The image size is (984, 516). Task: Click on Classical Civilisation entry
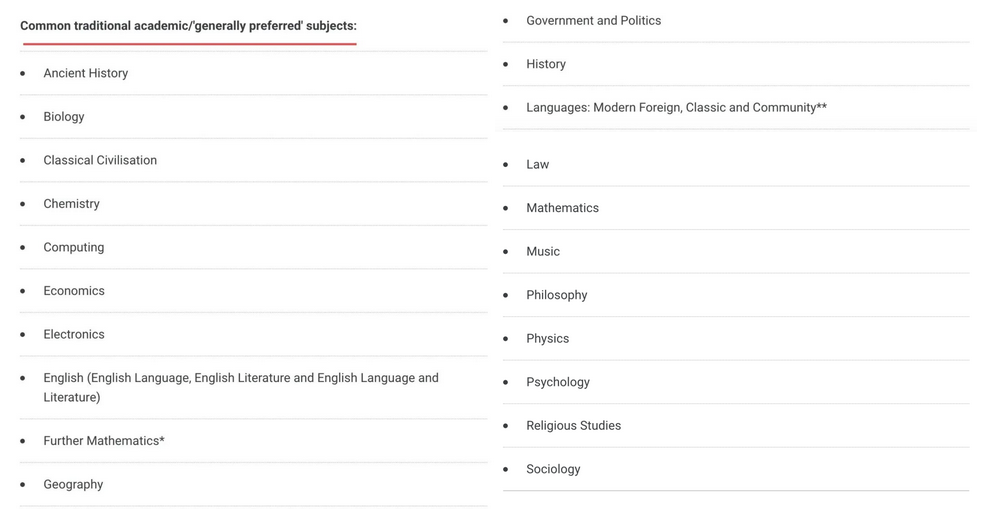pyautogui.click(x=100, y=160)
